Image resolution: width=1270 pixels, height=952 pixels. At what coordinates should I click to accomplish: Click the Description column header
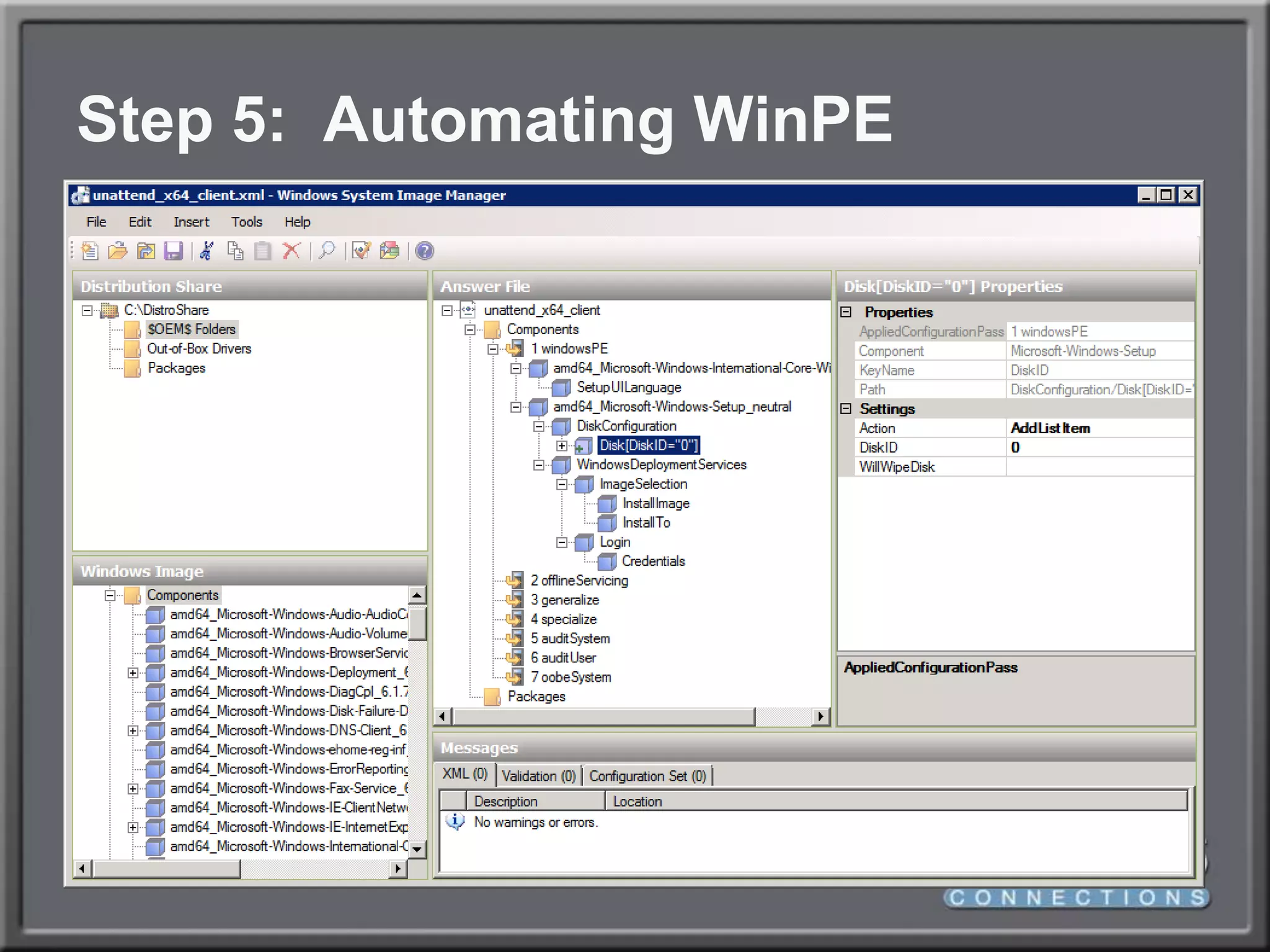(536, 801)
